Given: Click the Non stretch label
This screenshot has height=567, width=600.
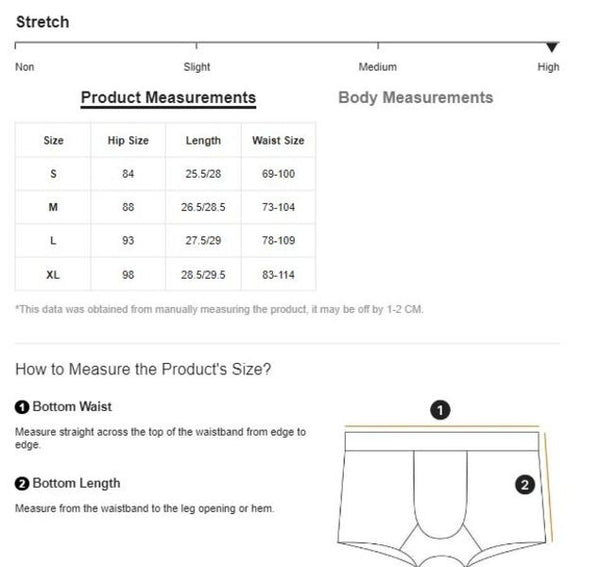Looking at the screenshot, I should [24, 67].
